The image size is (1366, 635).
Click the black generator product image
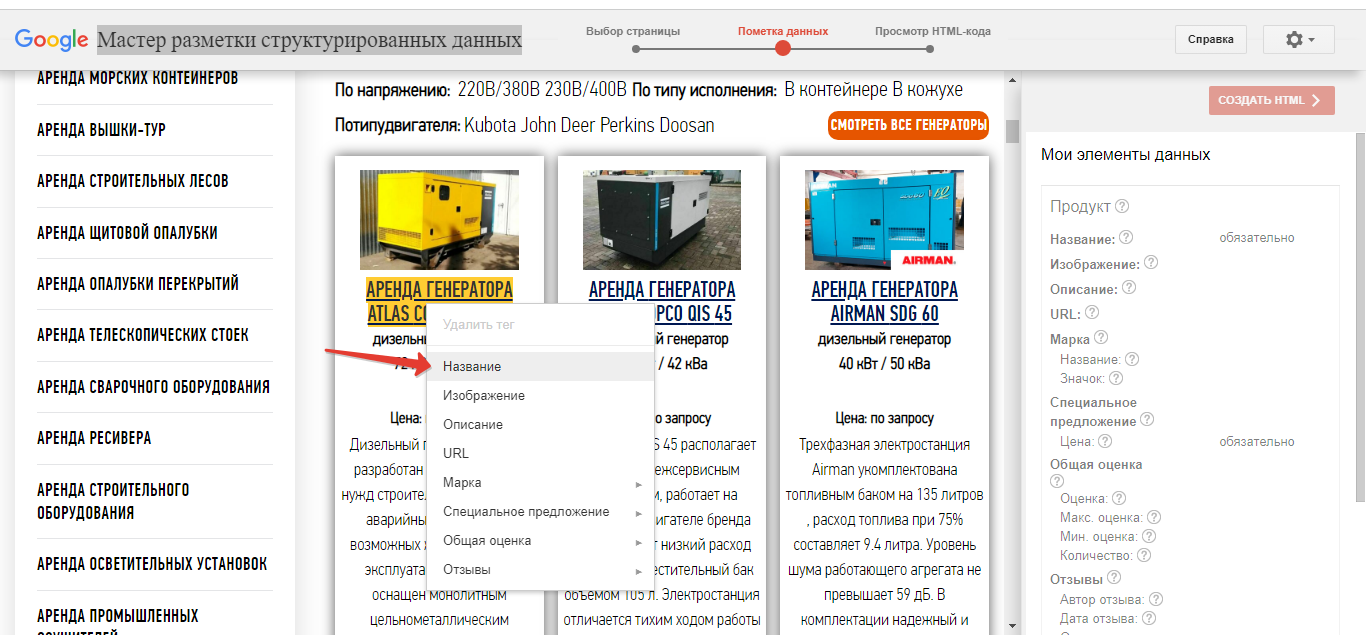coord(661,220)
